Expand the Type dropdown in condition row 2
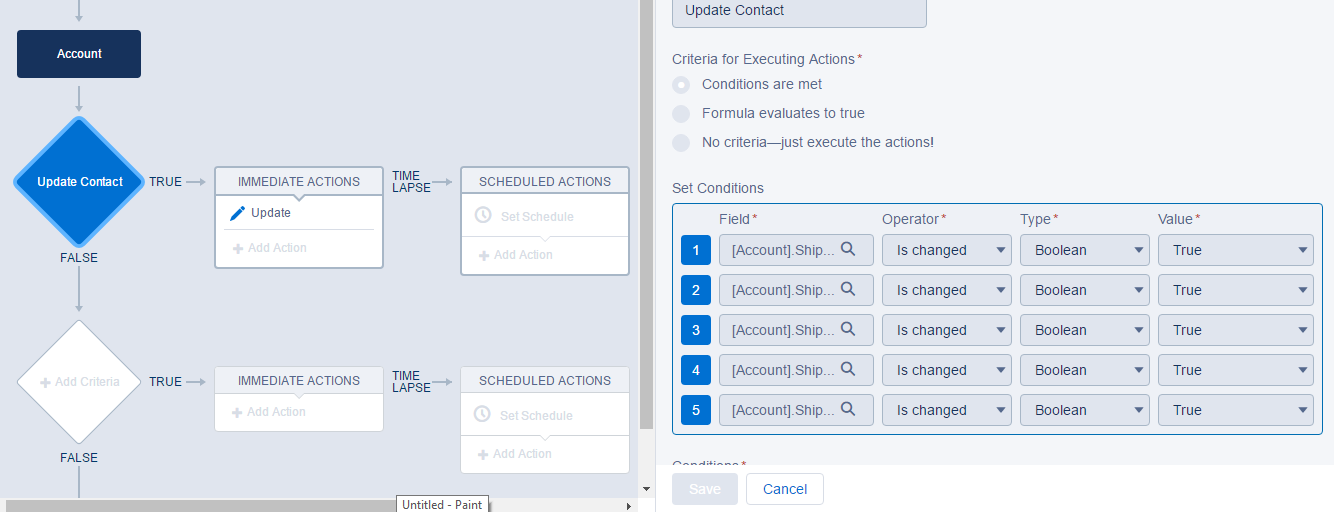The image size is (1334, 512). pos(1084,290)
